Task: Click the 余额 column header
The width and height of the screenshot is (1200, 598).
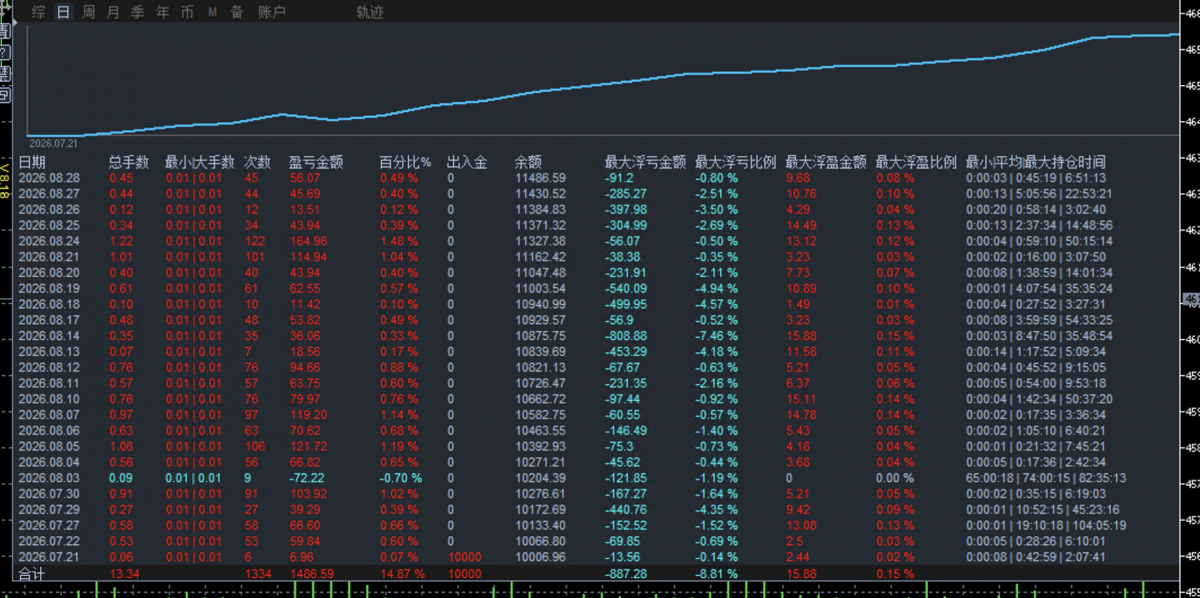Action: pyautogui.click(x=529, y=162)
